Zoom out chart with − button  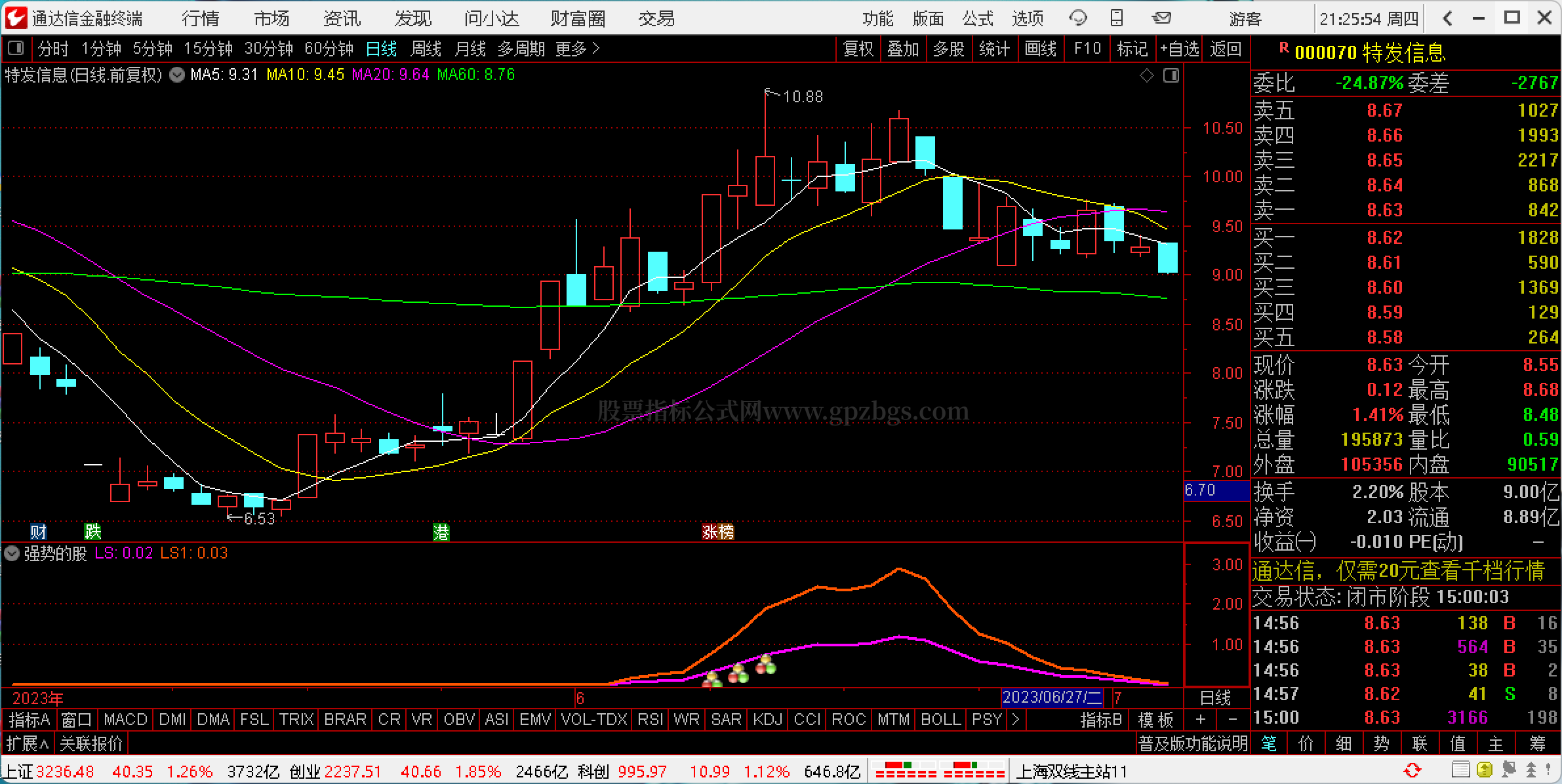coord(1232,720)
